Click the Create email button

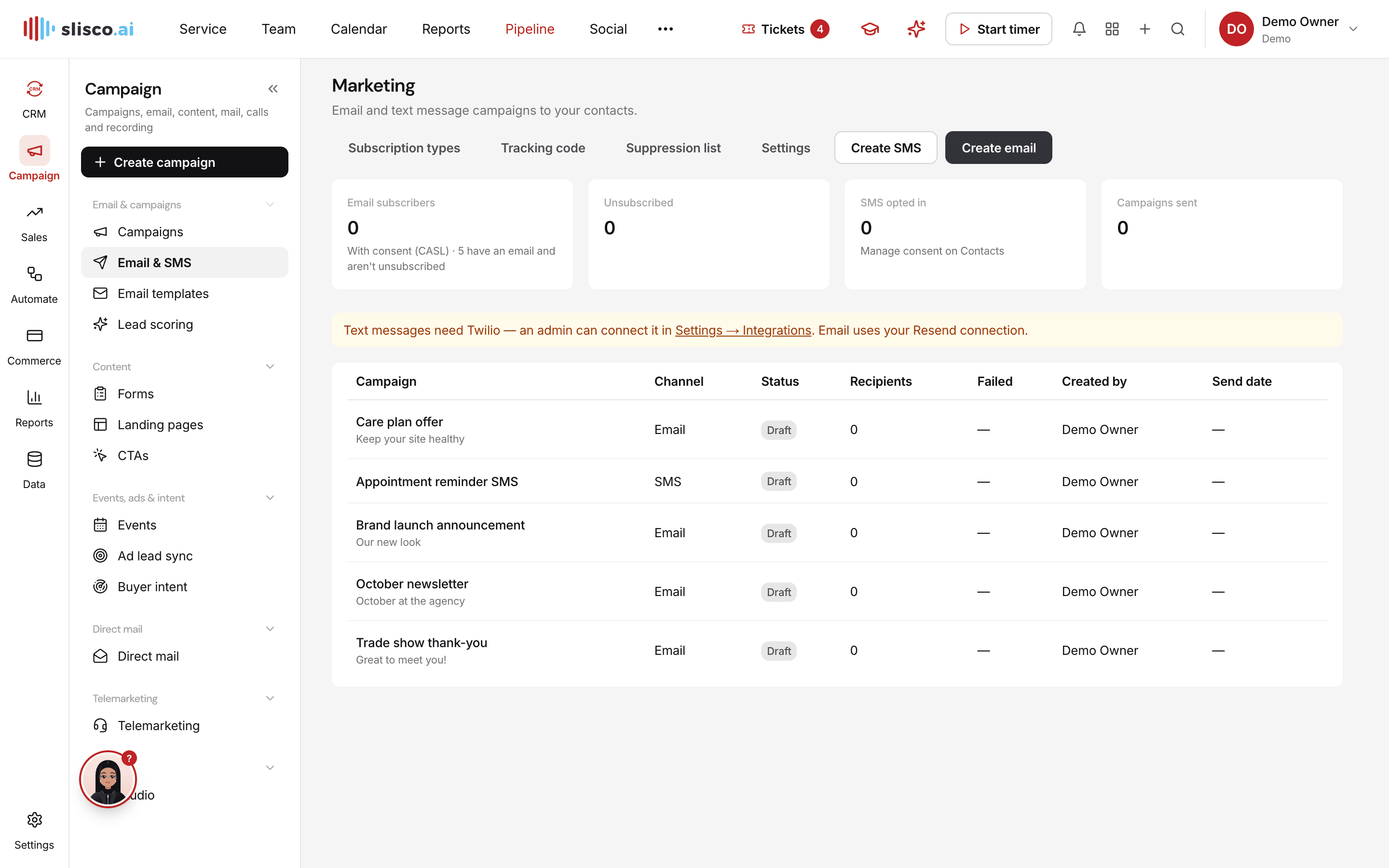tap(998, 148)
